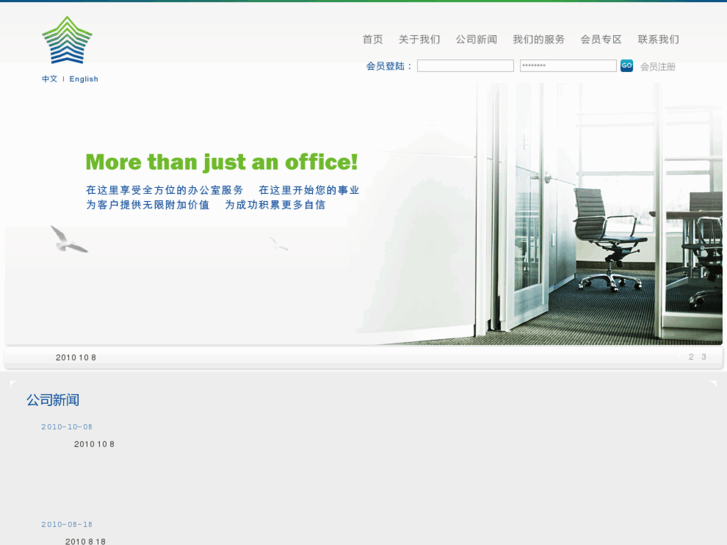Go to banner slide 3
This screenshot has height=545, width=727.
point(704,357)
